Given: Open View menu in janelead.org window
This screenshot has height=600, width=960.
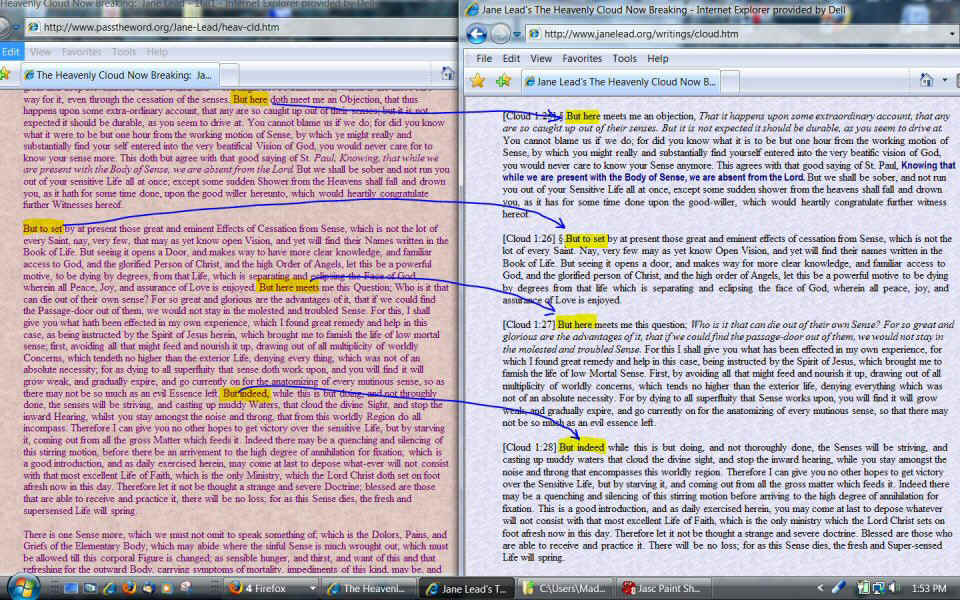Looking at the screenshot, I should pos(541,59).
